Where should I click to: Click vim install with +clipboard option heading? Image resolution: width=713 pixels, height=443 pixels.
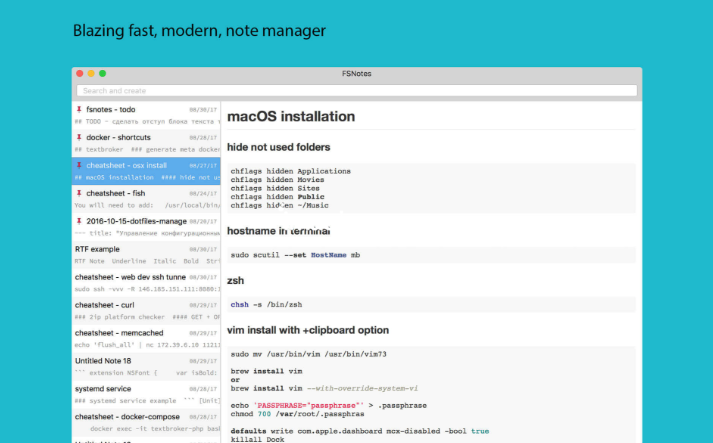tap(308, 330)
